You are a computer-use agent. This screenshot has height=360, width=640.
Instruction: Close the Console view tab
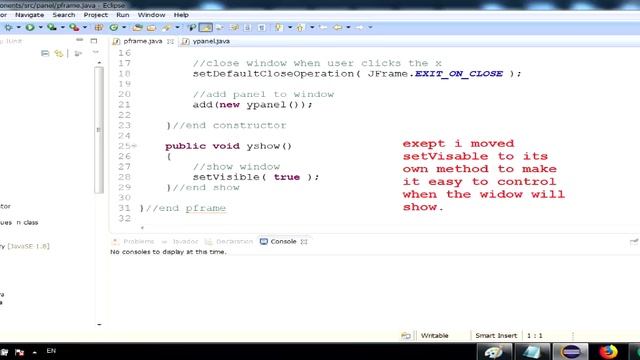[304, 242]
